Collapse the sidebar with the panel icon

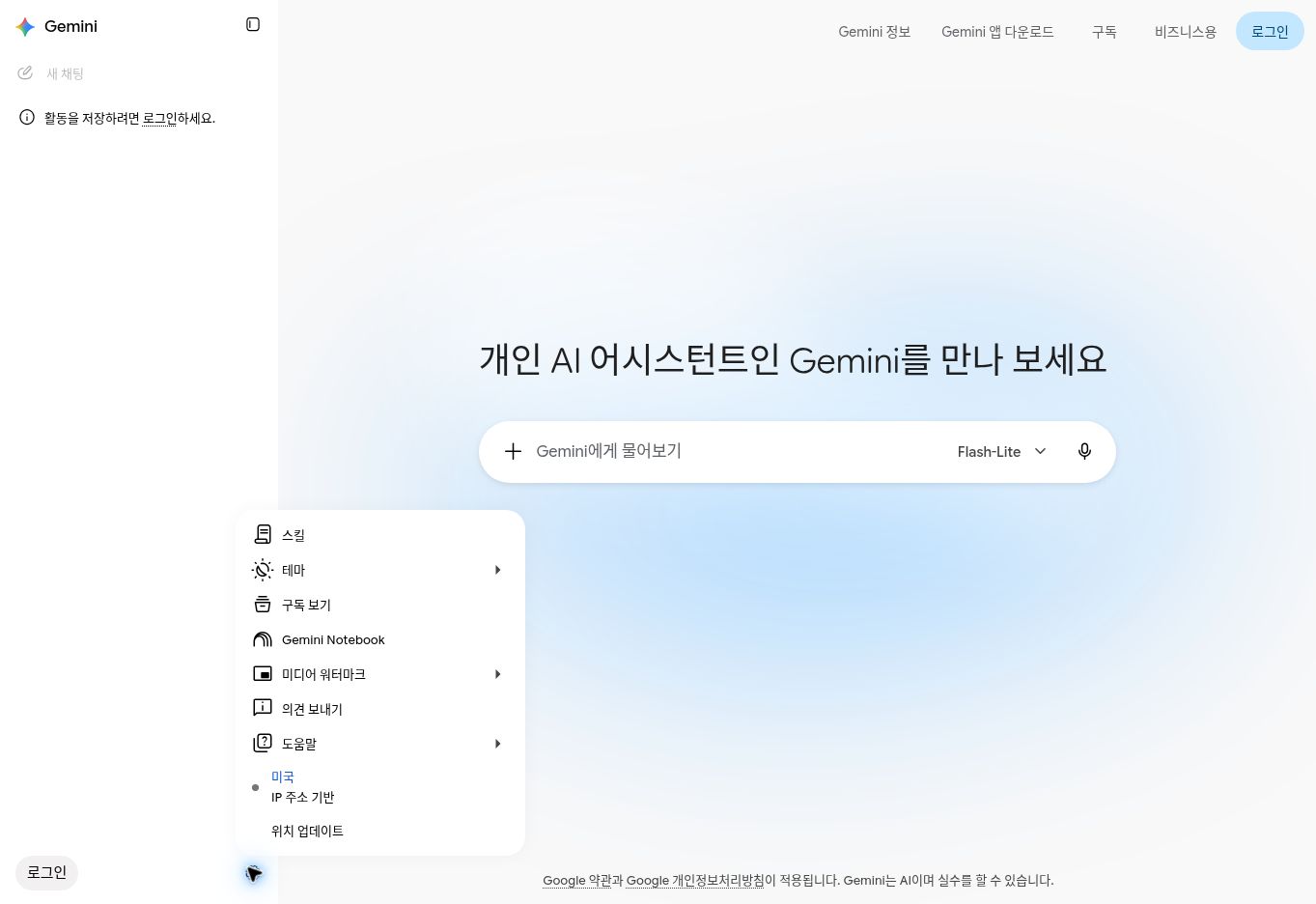click(x=253, y=24)
